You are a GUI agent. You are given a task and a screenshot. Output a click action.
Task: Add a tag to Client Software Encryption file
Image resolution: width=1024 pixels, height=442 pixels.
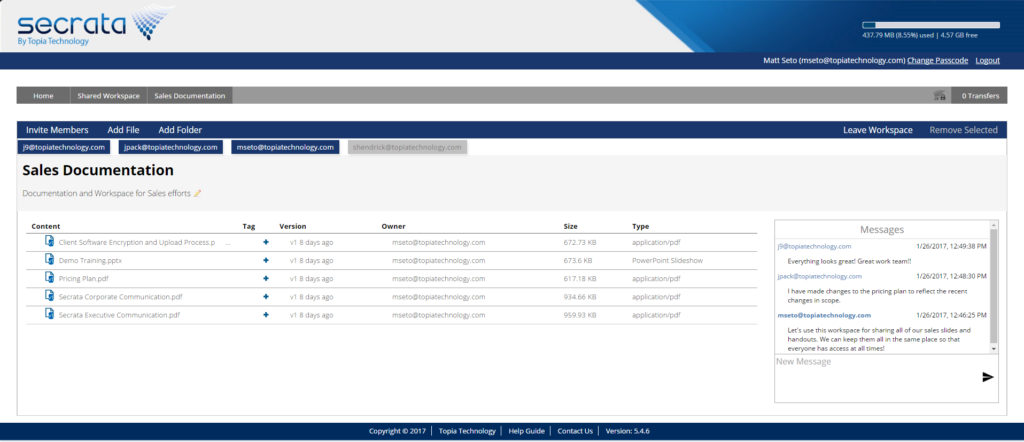[x=266, y=242]
